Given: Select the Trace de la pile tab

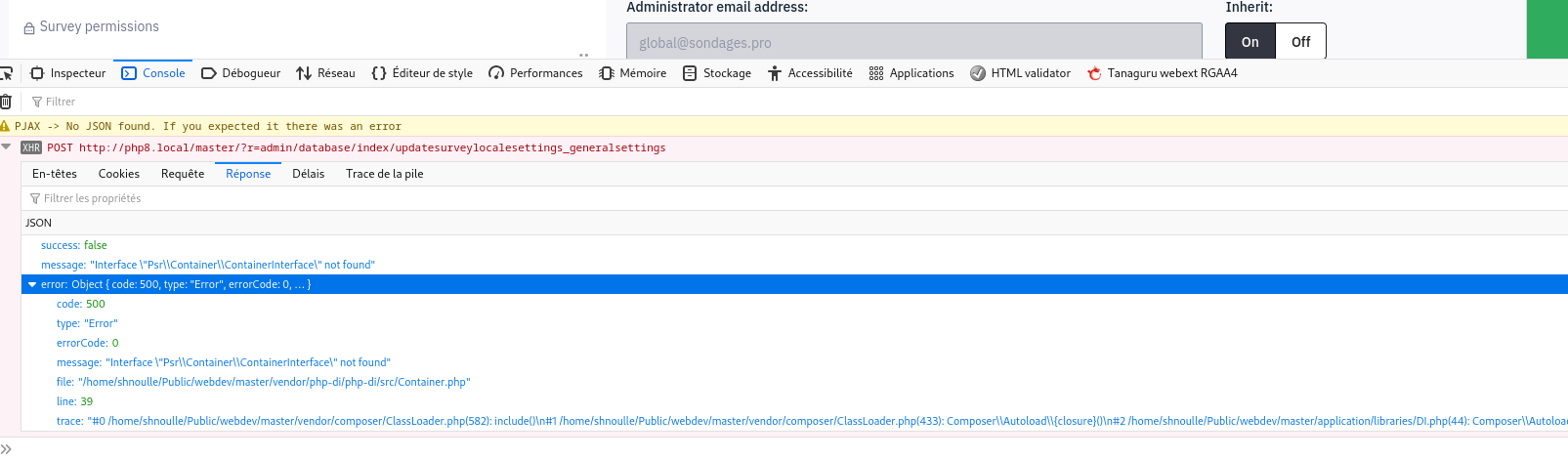Looking at the screenshot, I should pyautogui.click(x=384, y=174).
